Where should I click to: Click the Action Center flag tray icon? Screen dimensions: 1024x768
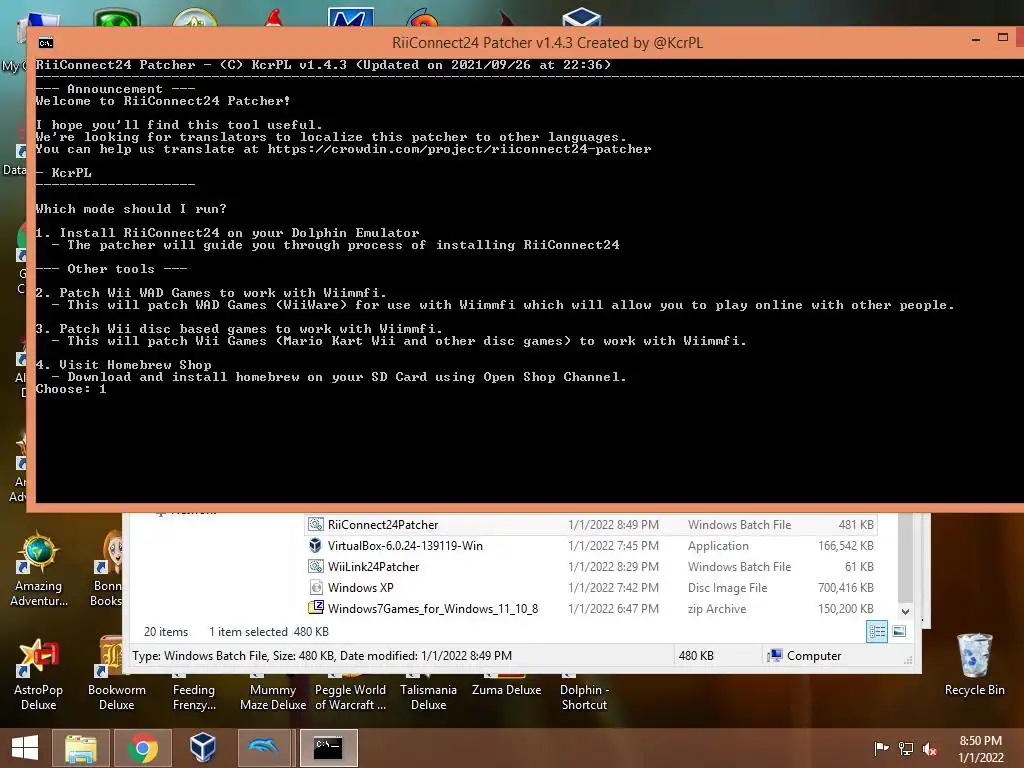[x=881, y=748]
